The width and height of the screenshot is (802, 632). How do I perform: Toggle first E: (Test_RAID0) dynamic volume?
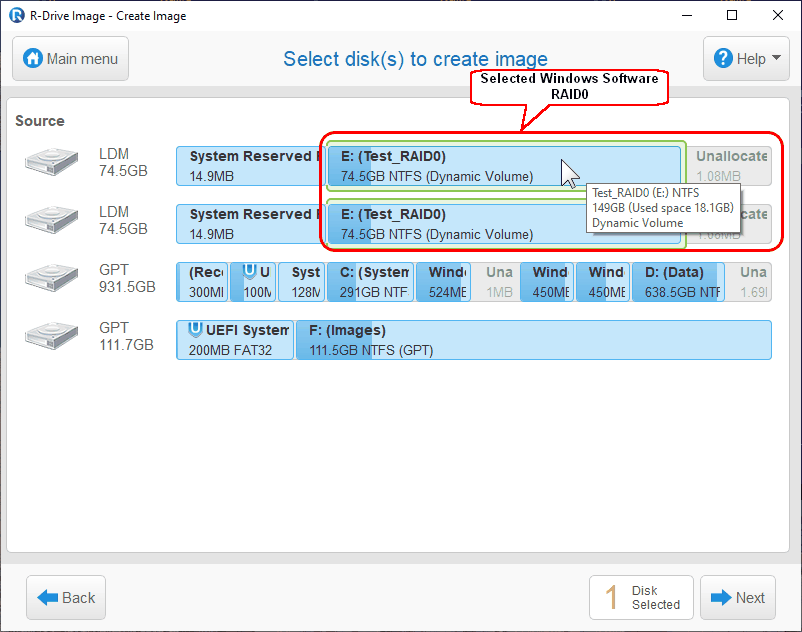coord(450,166)
